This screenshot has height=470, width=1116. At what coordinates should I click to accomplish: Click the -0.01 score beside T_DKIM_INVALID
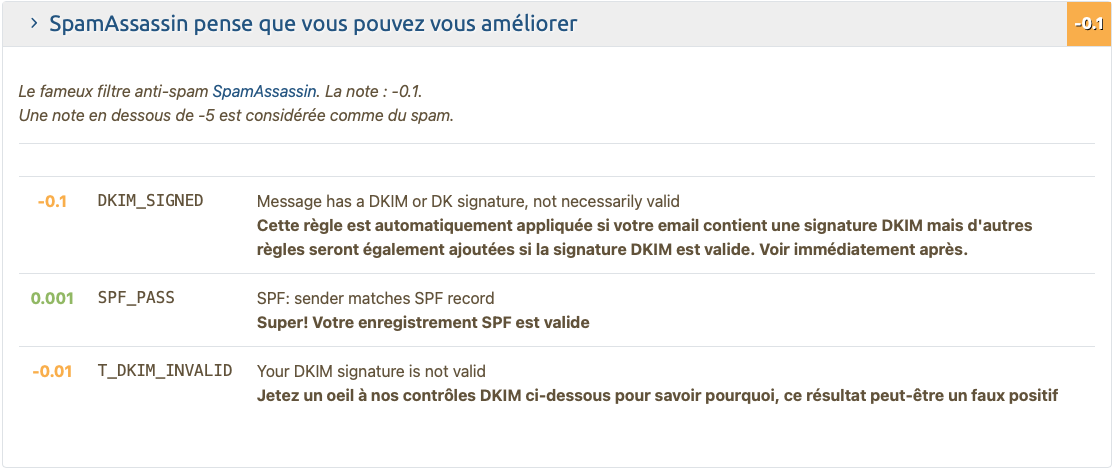coord(52,371)
